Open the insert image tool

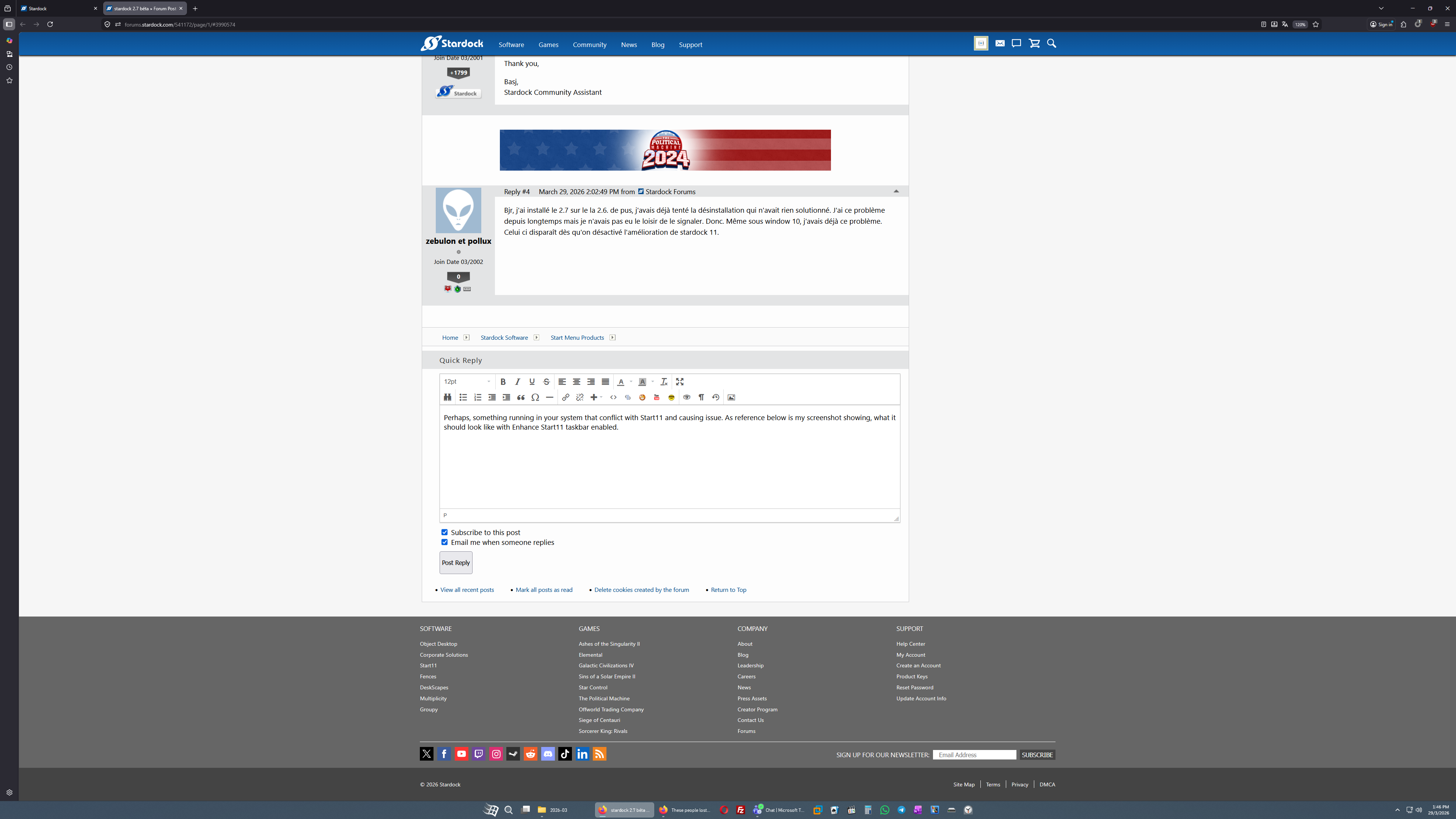point(731,397)
